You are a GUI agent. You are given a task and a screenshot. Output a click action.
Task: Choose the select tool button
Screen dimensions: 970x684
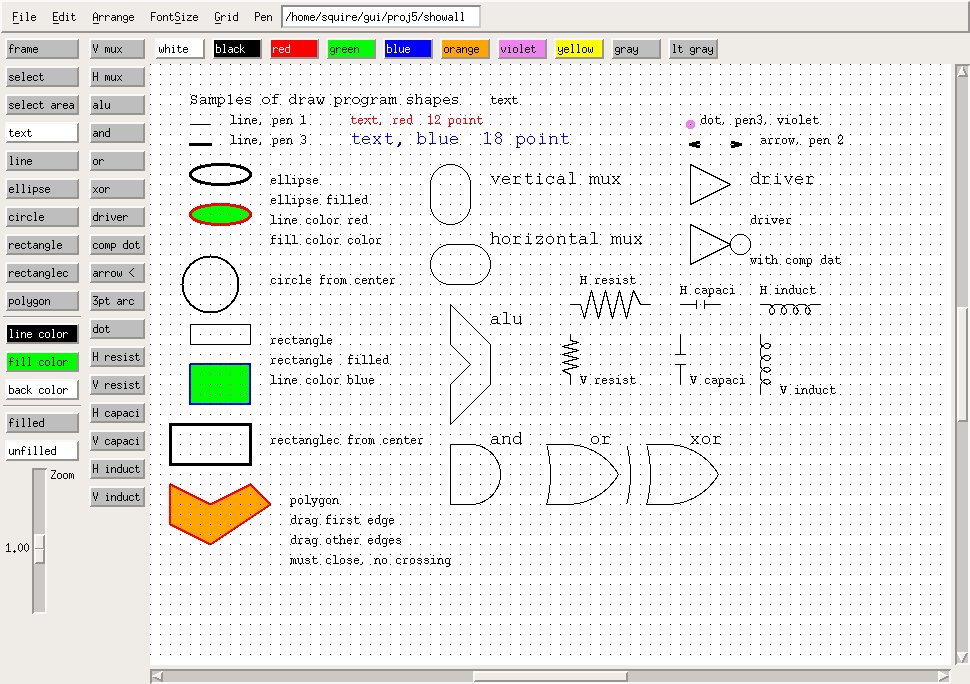42,77
